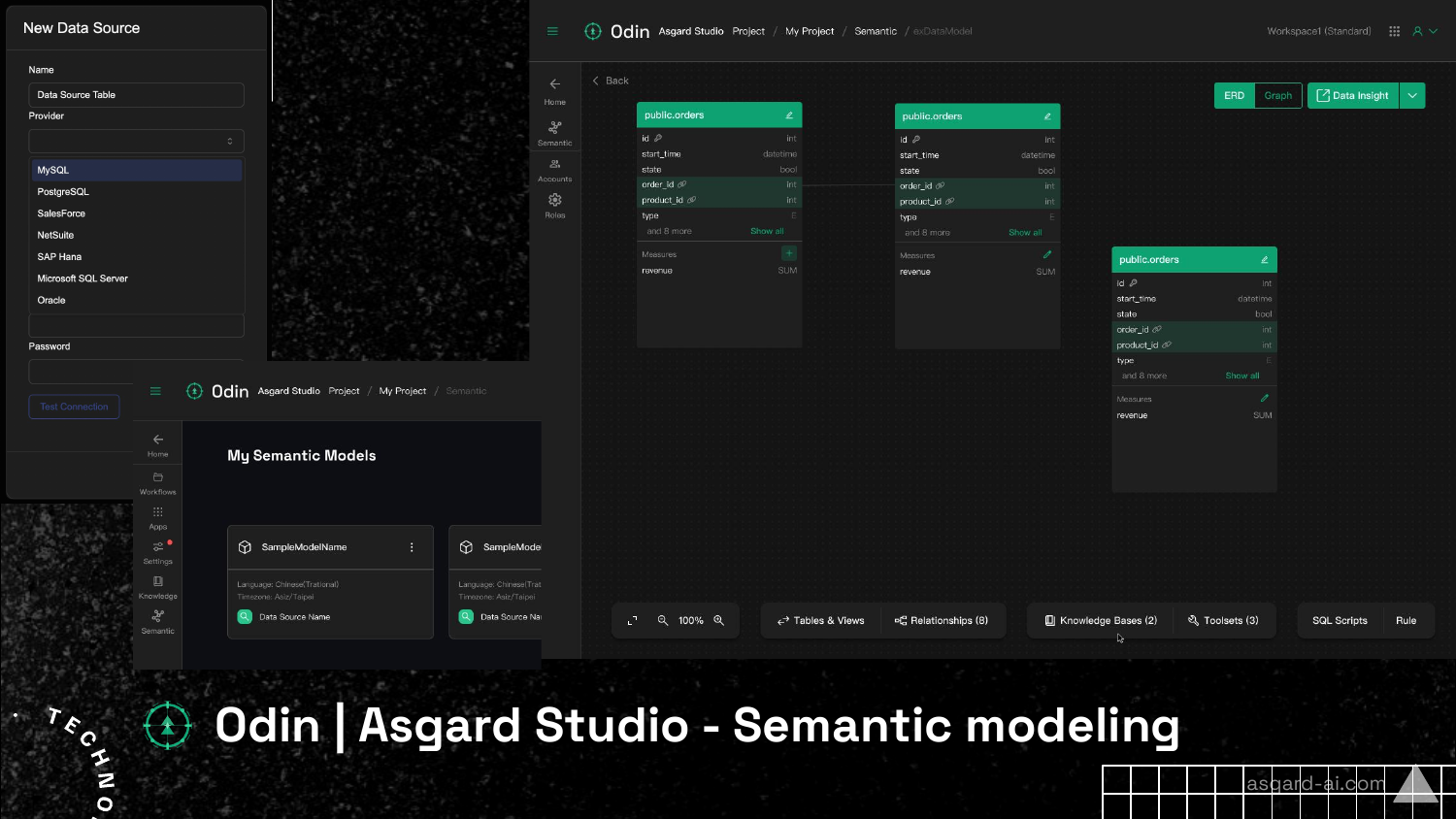The height and width of the screenshot is (819, 1456).
Task: Click the cube icon on SampleModelName card
Action: (245, 547)
